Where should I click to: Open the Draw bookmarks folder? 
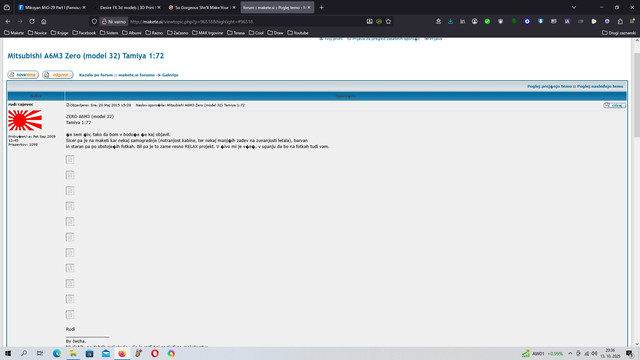(276, 33)
